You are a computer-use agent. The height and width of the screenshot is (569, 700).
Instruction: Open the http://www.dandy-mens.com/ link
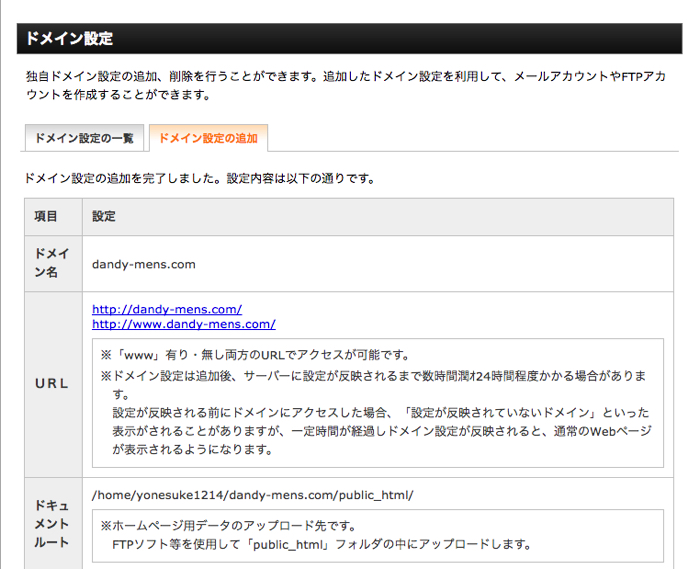click(183, 324)
